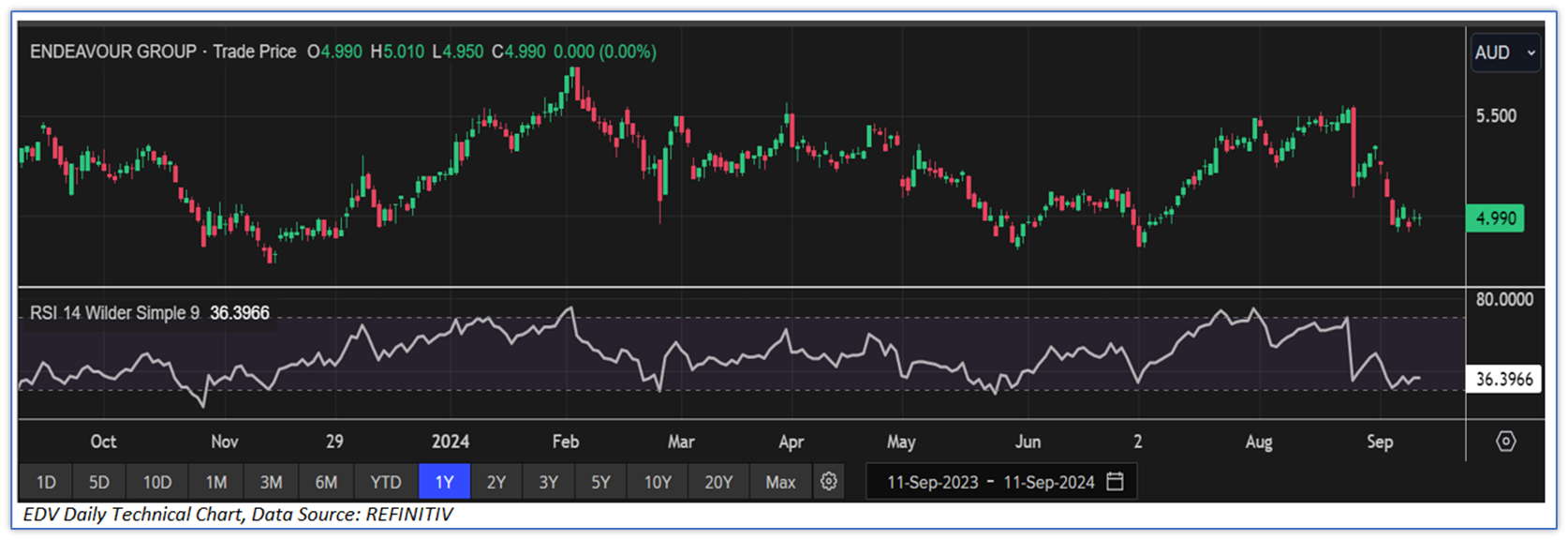The image size is (1568, 540).
Task: Click the 4.990 current price label
Action: [x=1495, y=218]
